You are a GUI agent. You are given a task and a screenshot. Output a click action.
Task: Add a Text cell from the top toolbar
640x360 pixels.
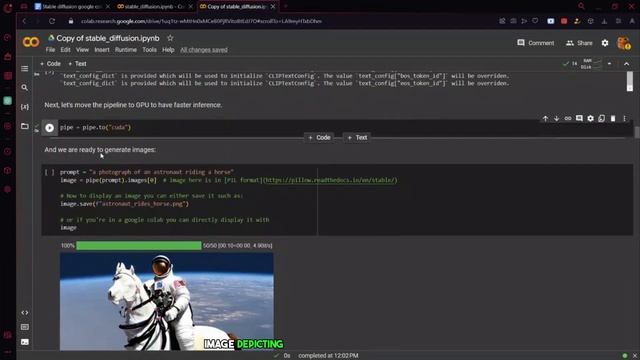(77, 64)
